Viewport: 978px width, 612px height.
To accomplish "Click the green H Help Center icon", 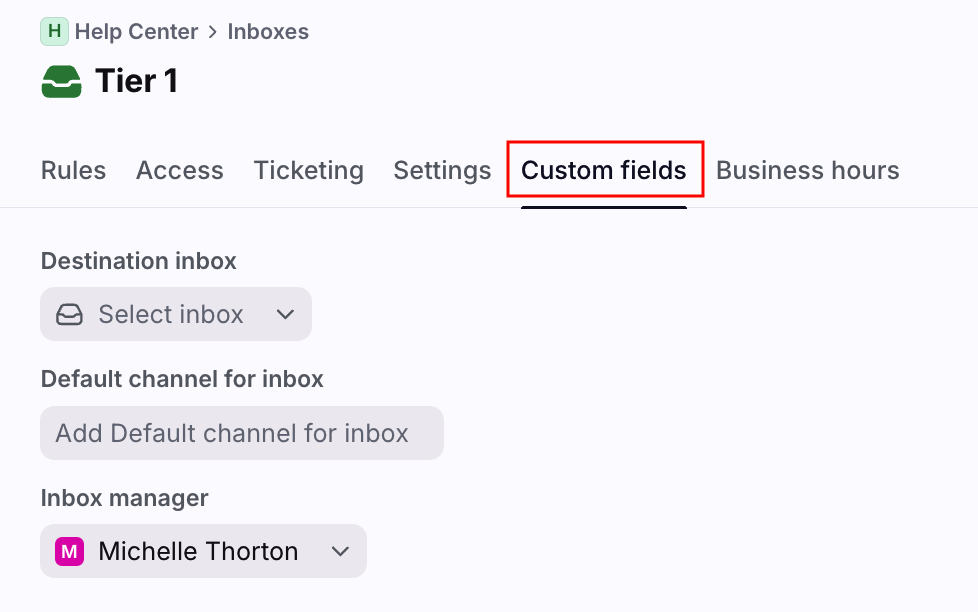I will click(54, 32).
